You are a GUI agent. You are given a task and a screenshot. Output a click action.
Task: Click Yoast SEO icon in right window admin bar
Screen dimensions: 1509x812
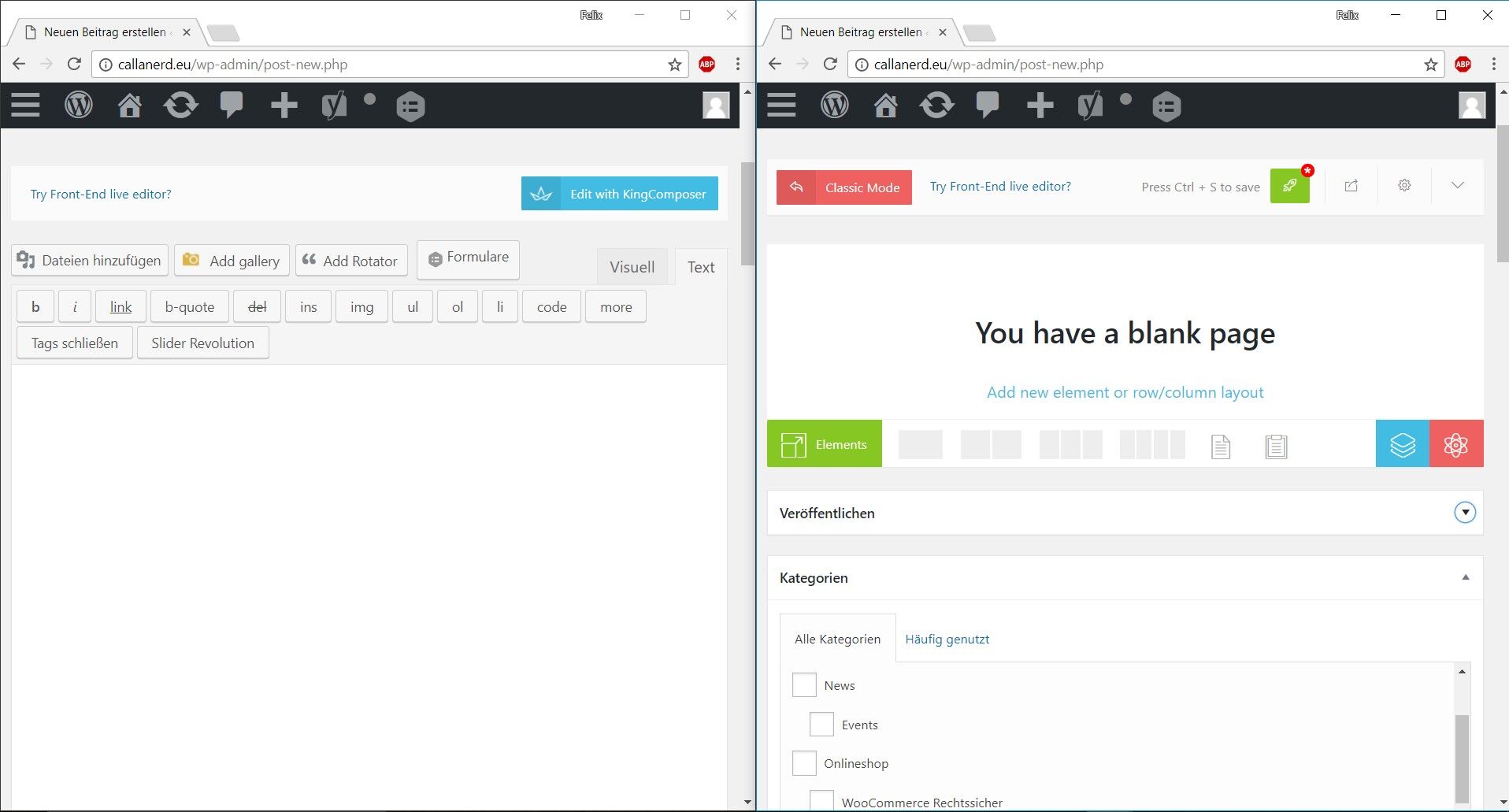(1091, 106)
